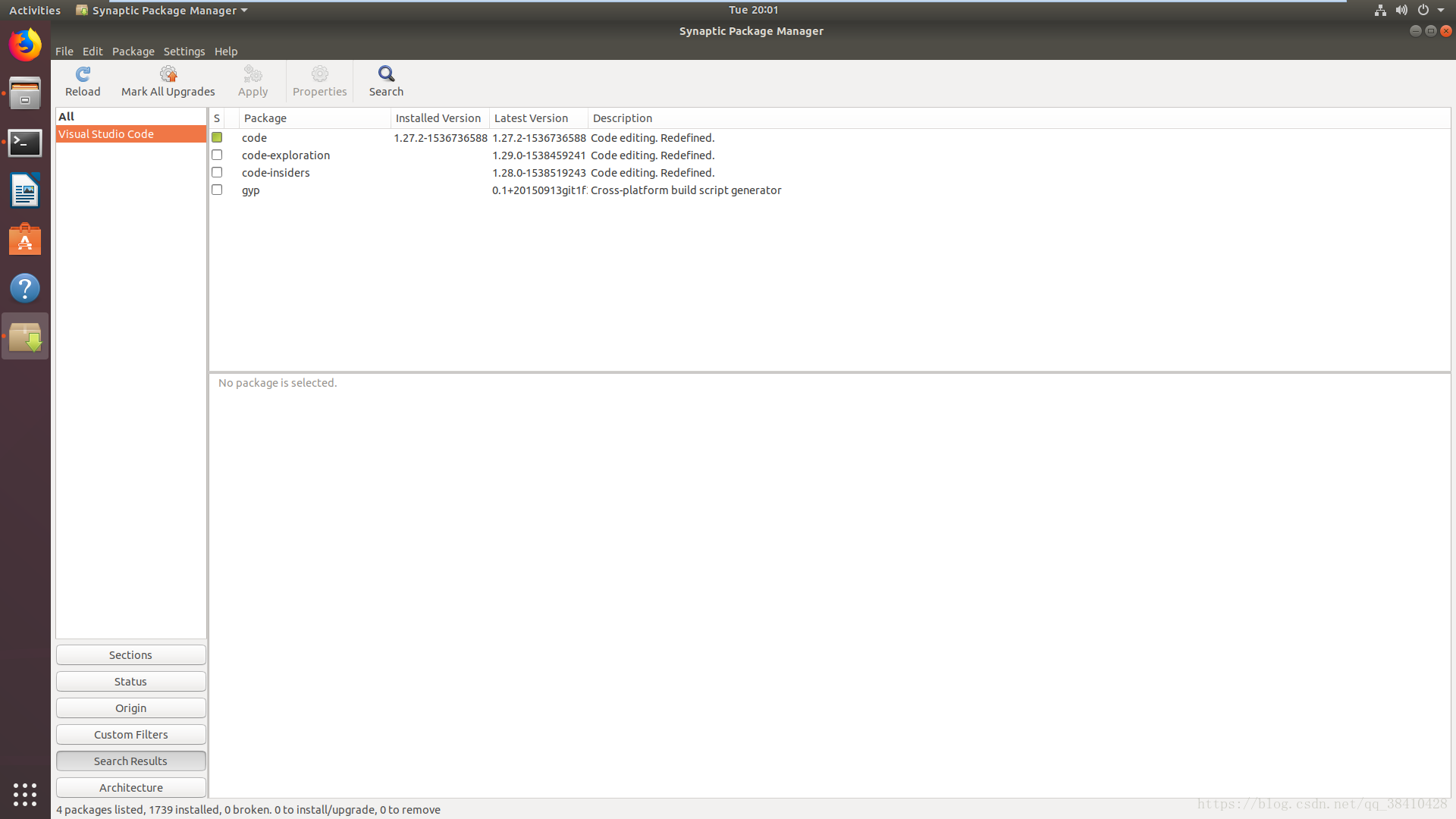The image size is (1456, 819).
Task: Open the Settings menu
Action: coord(184,51)
